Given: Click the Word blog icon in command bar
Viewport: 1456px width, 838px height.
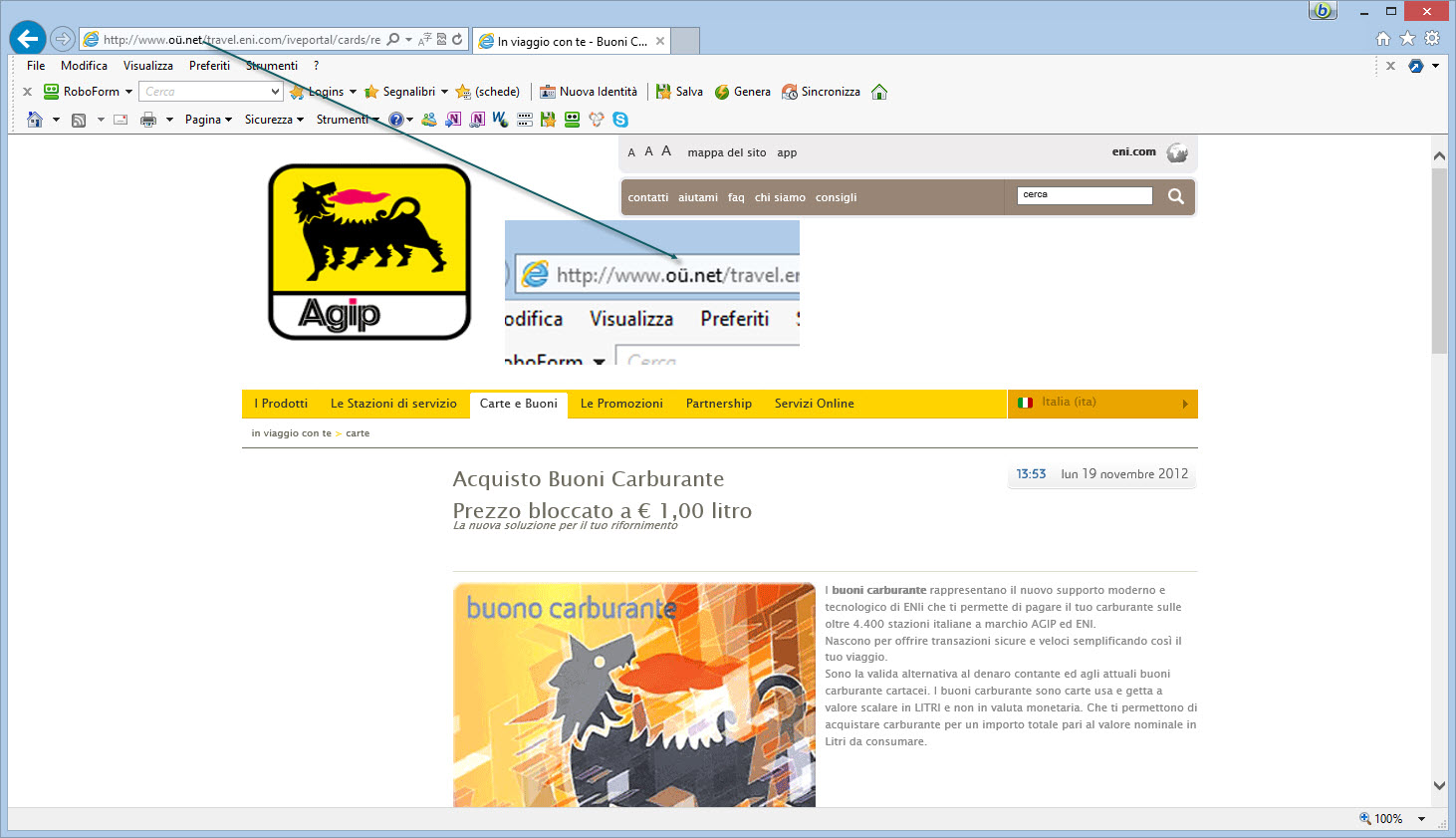Looking at the screenshot, I should [500, 120].
